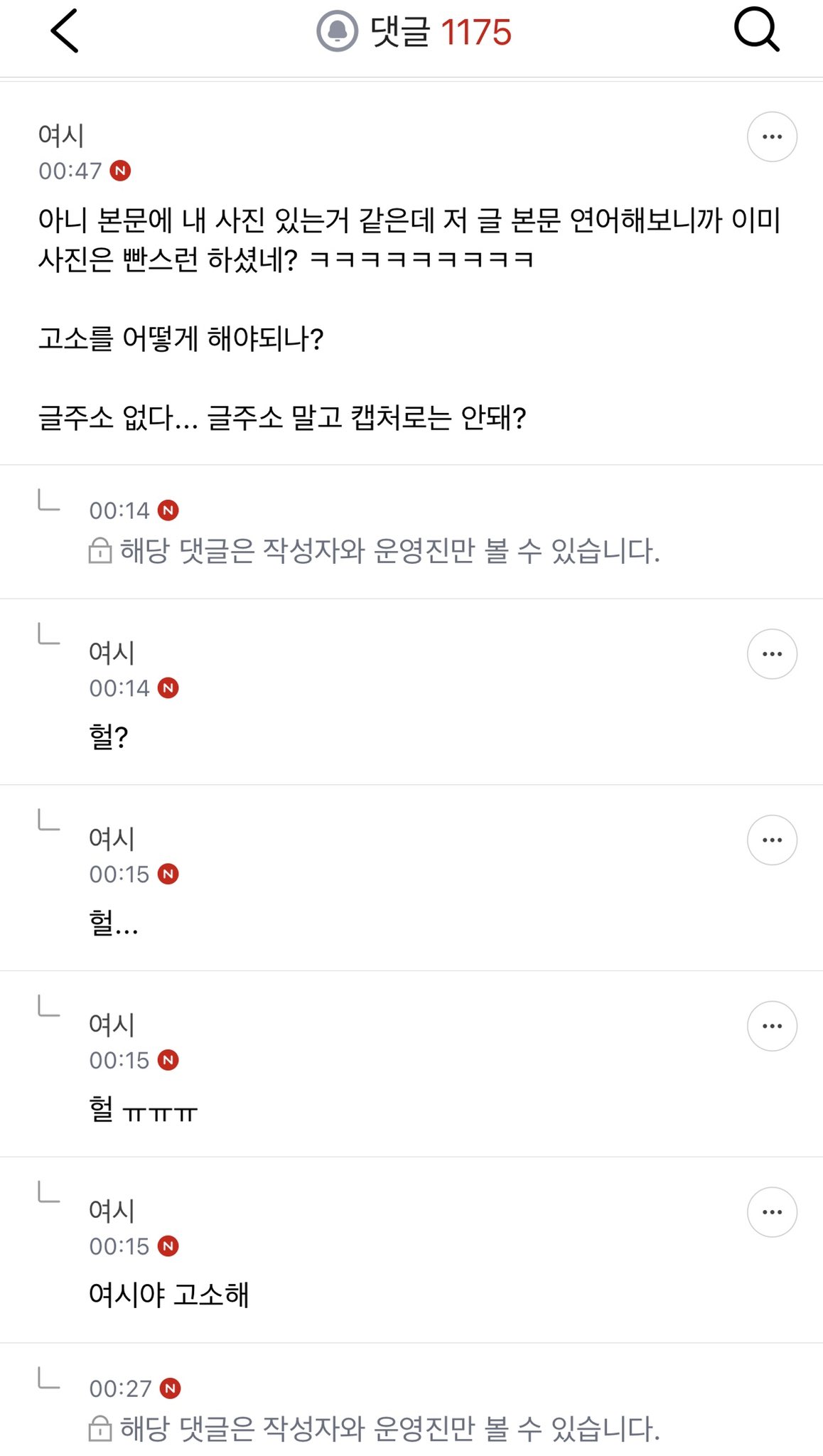
Task: Tap the 여시 author name above '여시야 고소해'
Action: (x=112, y=1210)
